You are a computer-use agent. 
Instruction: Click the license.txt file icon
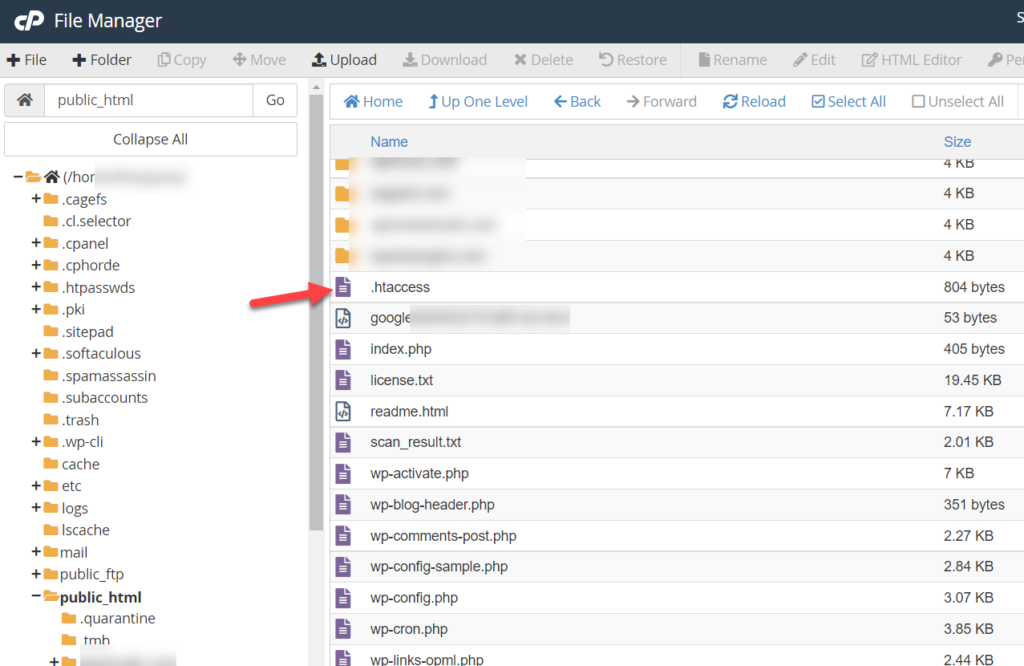[343, 380]
